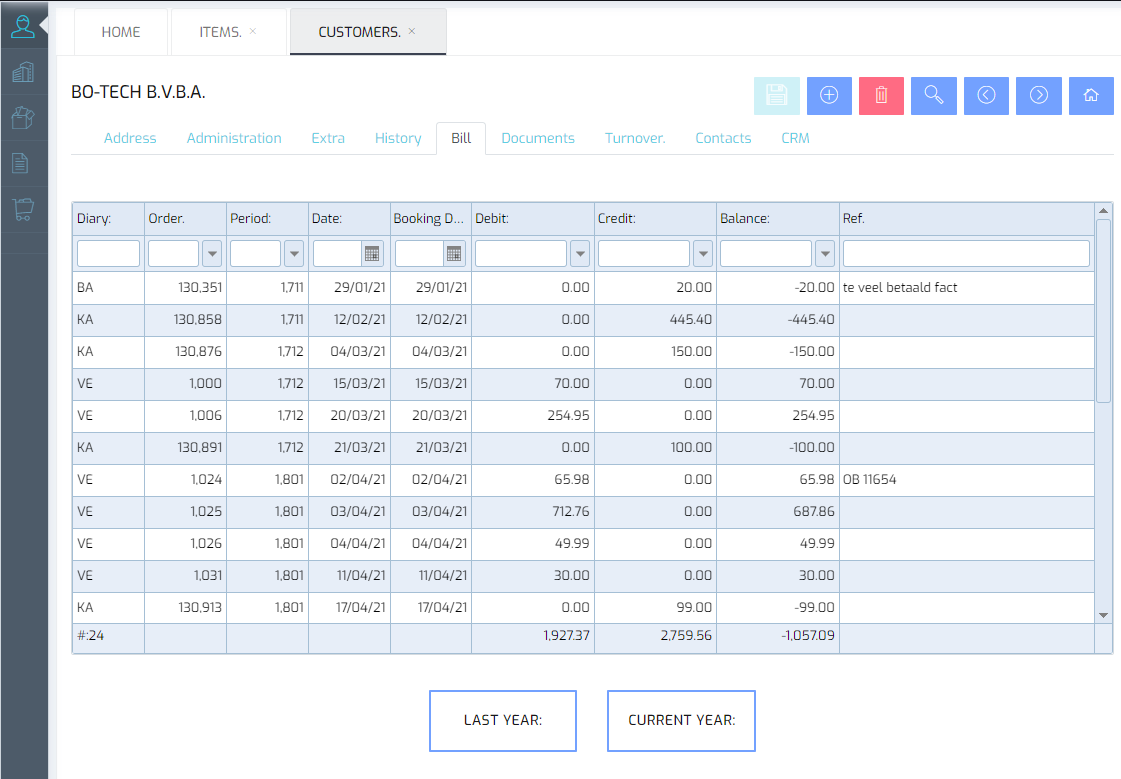Expand the Order filter dropdown
Screen dimensions: 1121x779
[x=212, y=254]
